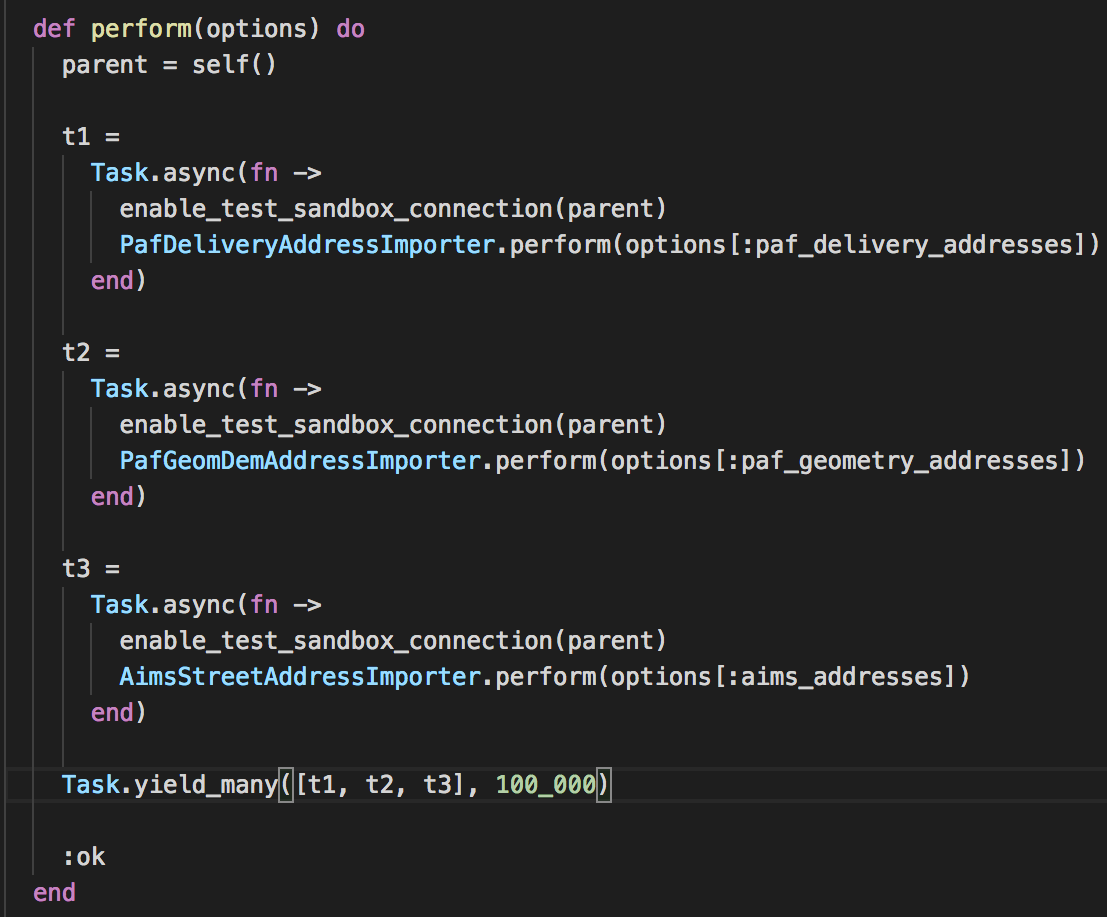Click the fn keyword in third async block

265,604
